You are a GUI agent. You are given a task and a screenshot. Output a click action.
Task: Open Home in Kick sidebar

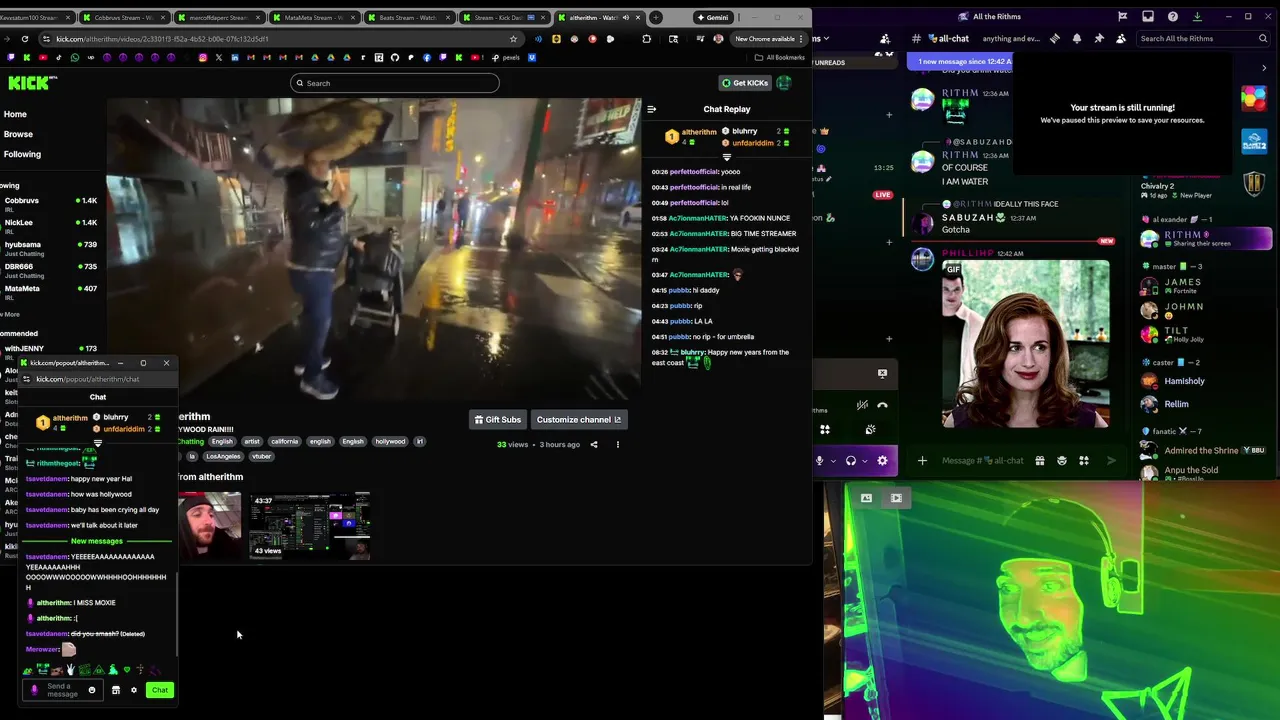click(15, 114)
